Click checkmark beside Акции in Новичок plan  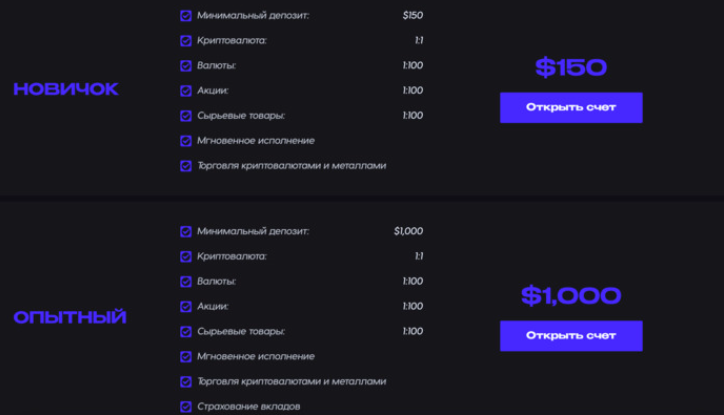185,91
